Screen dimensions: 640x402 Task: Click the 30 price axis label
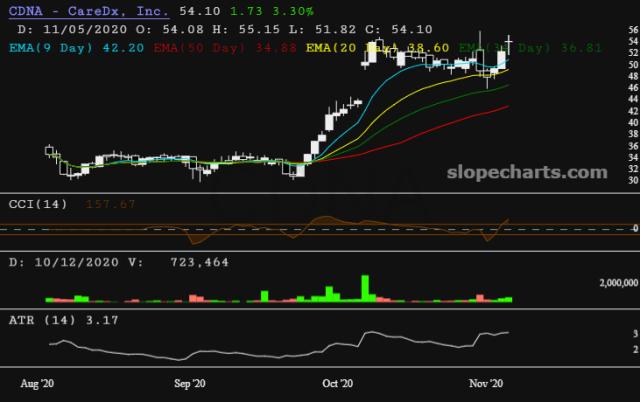pyautogui.click(x=633, y=180)
